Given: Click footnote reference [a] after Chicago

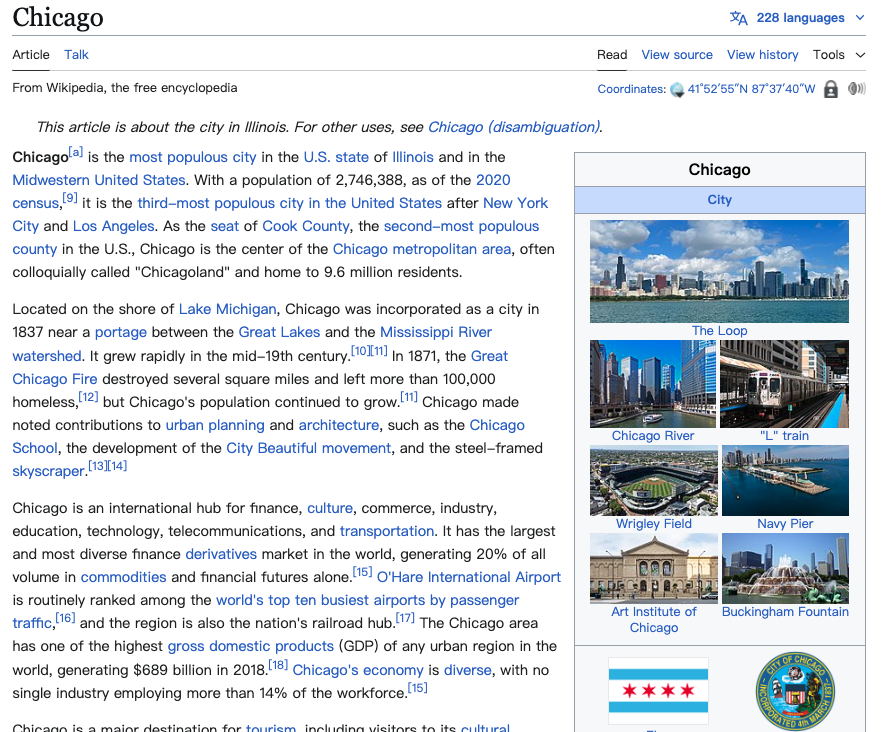Looking at the screenshot, I should (76, 152).
